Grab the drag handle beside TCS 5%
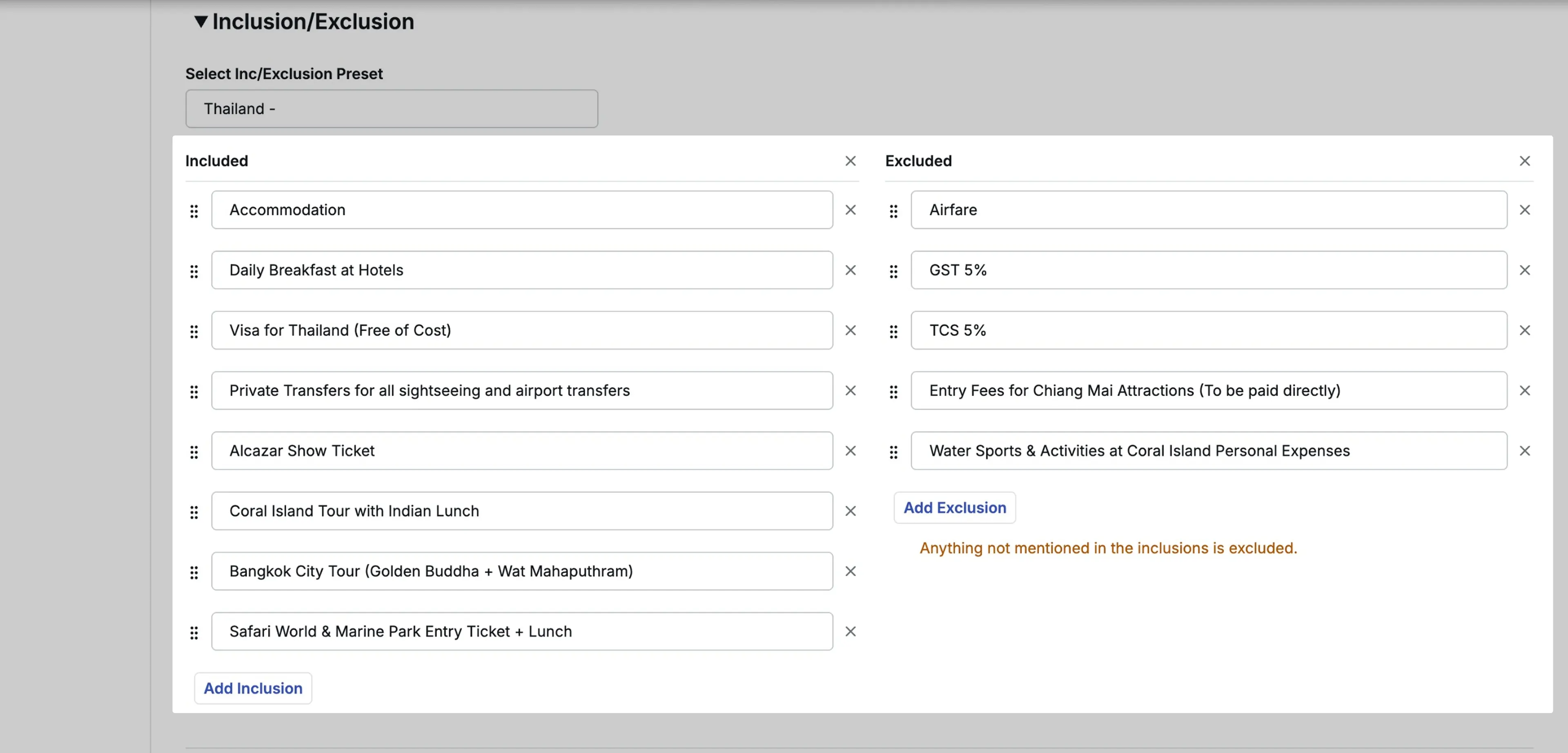The width and height of the screenshot is (1568, 753). click(893, 331)
